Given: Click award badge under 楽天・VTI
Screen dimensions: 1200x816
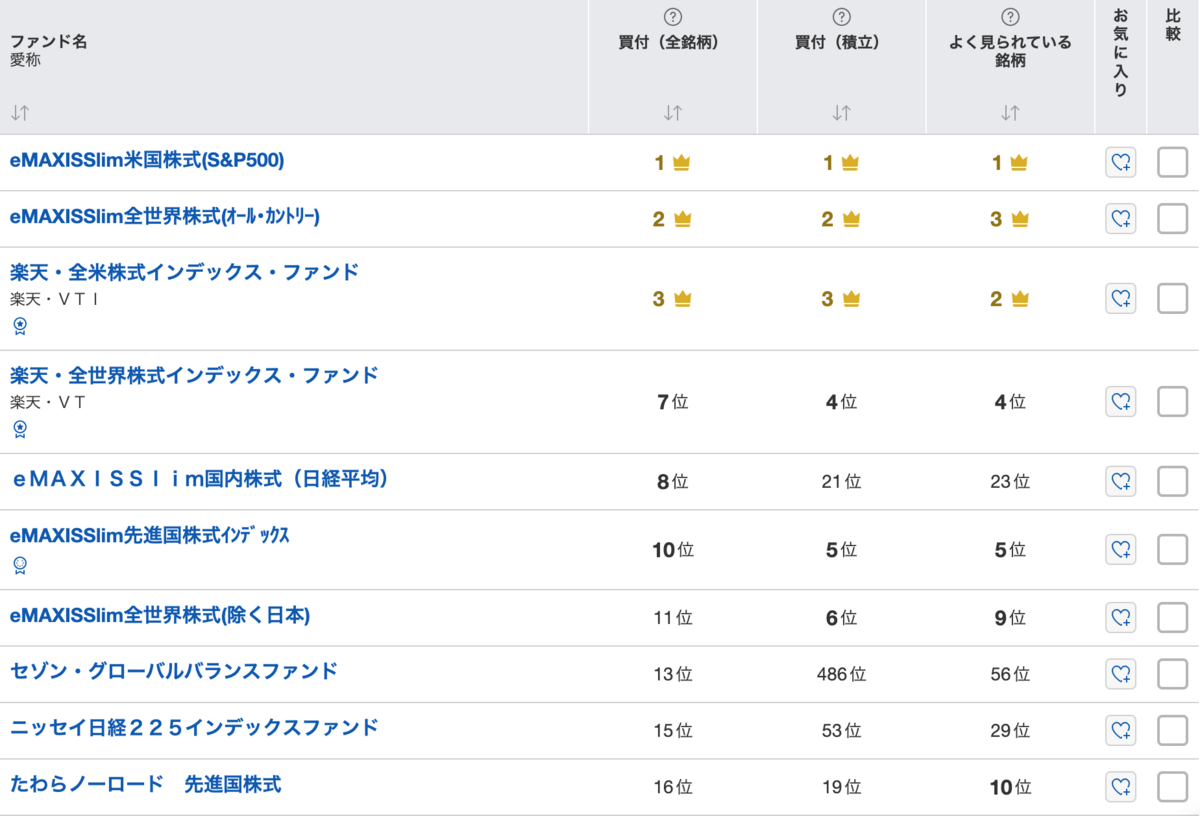Looking at the screenshot, I should [x=20, y=326].
